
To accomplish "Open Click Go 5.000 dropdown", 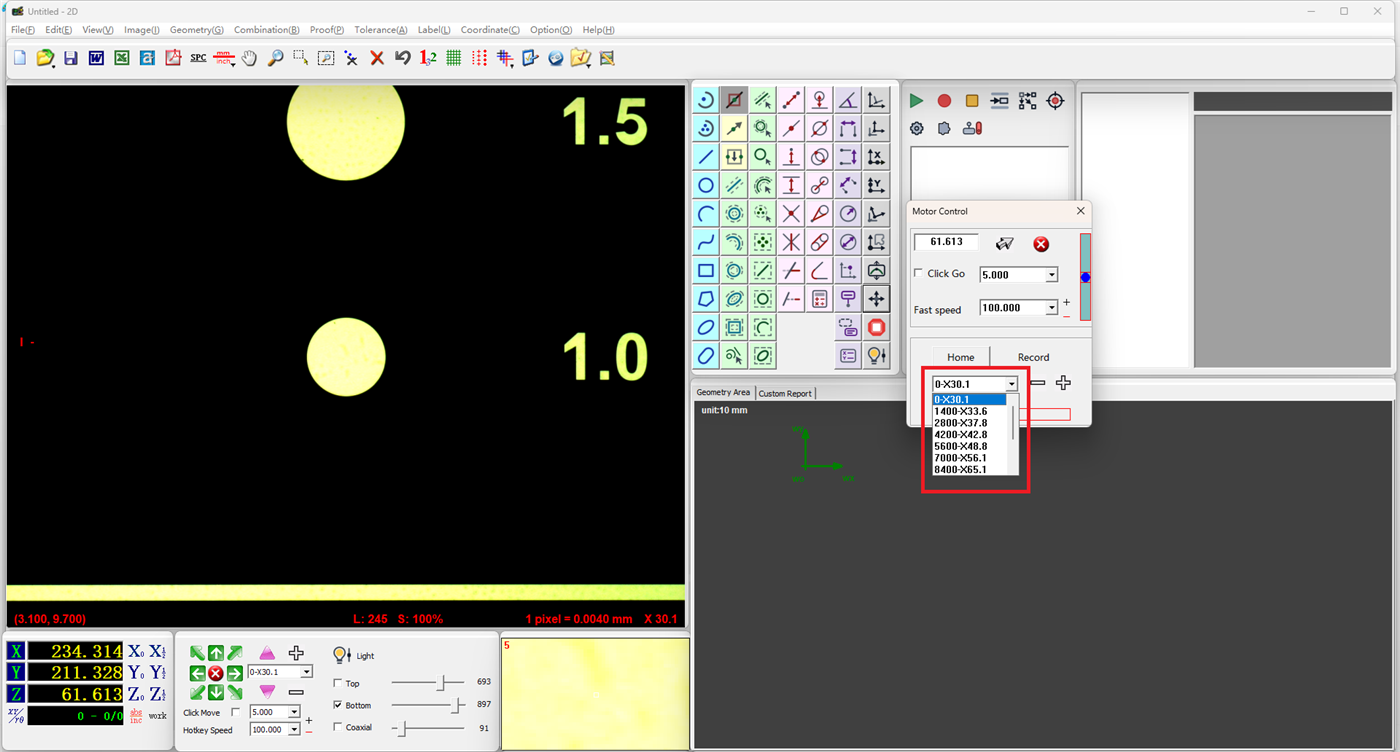I will [1051, 275].
